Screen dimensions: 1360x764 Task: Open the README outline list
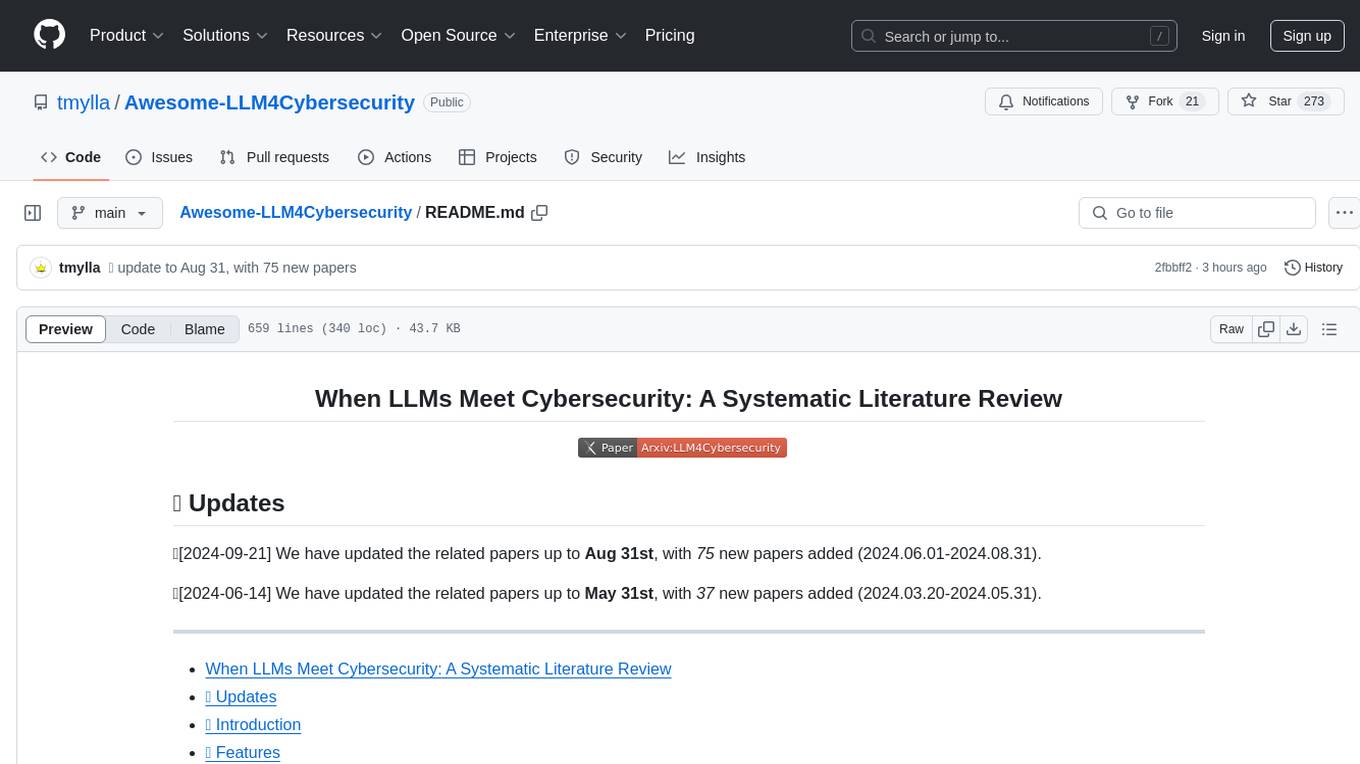(x=1329, y=329)
